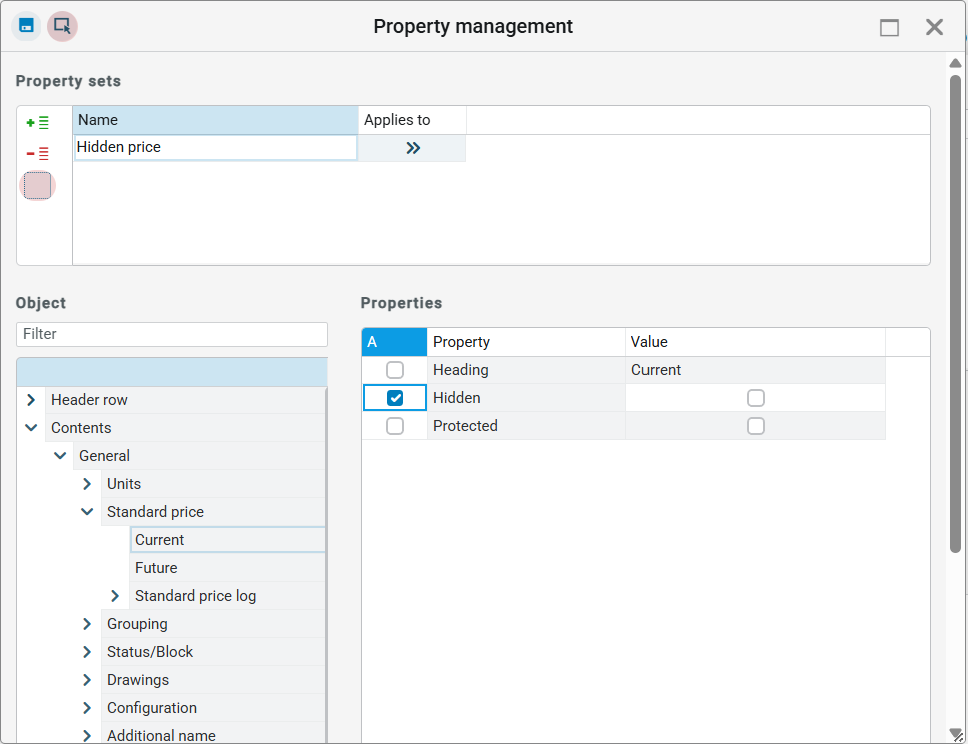This screenshot has height=744, width=968.
Task: Enable the Protected value checkbox
Action: (x=756, y=426)
